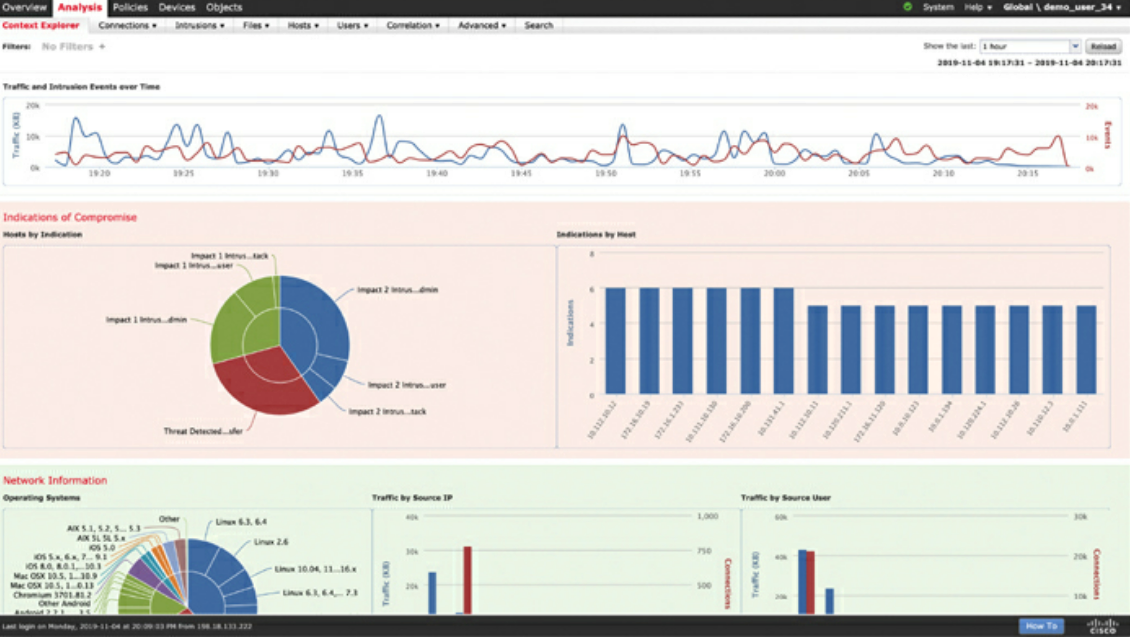Image resolution: width=1130 pixels, height=637 pixels.
Task: Go to the Devices menu
Action: (177, 7)
